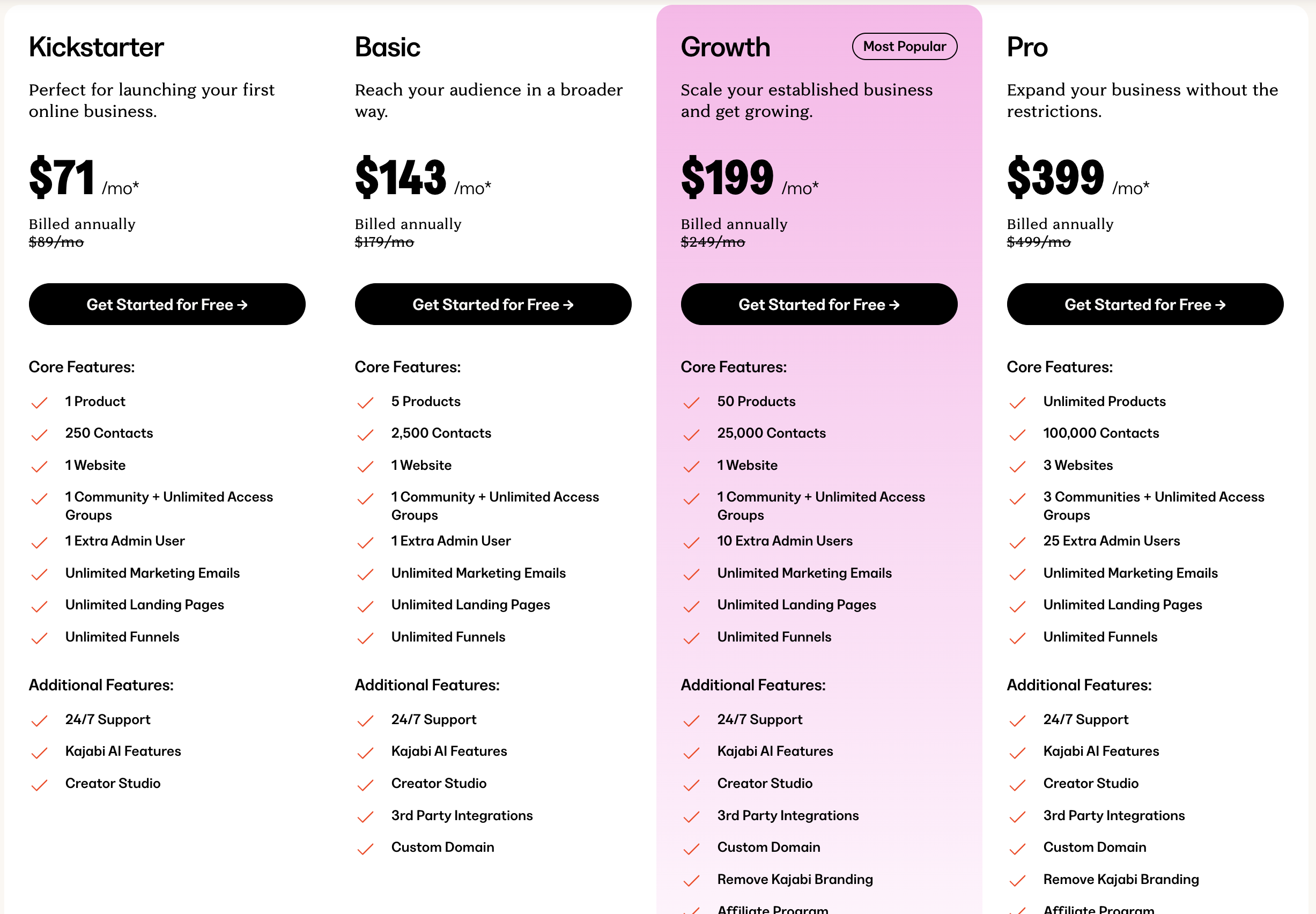Click the checkmark next to '50 Products' in Growth
This screenshot has width=1316, height=914.
(x=692, y=403)
